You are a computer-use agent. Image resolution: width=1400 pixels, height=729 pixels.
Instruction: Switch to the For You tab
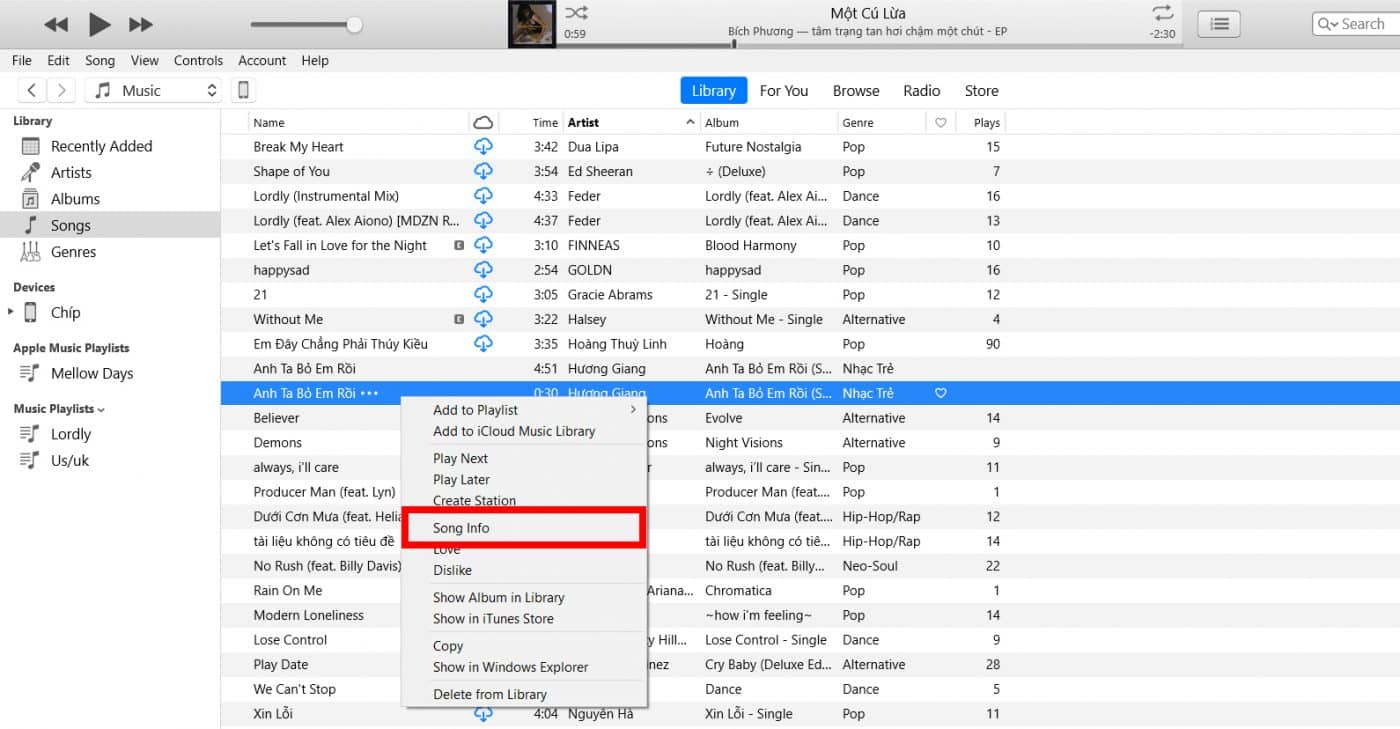[x=783, y=91]
